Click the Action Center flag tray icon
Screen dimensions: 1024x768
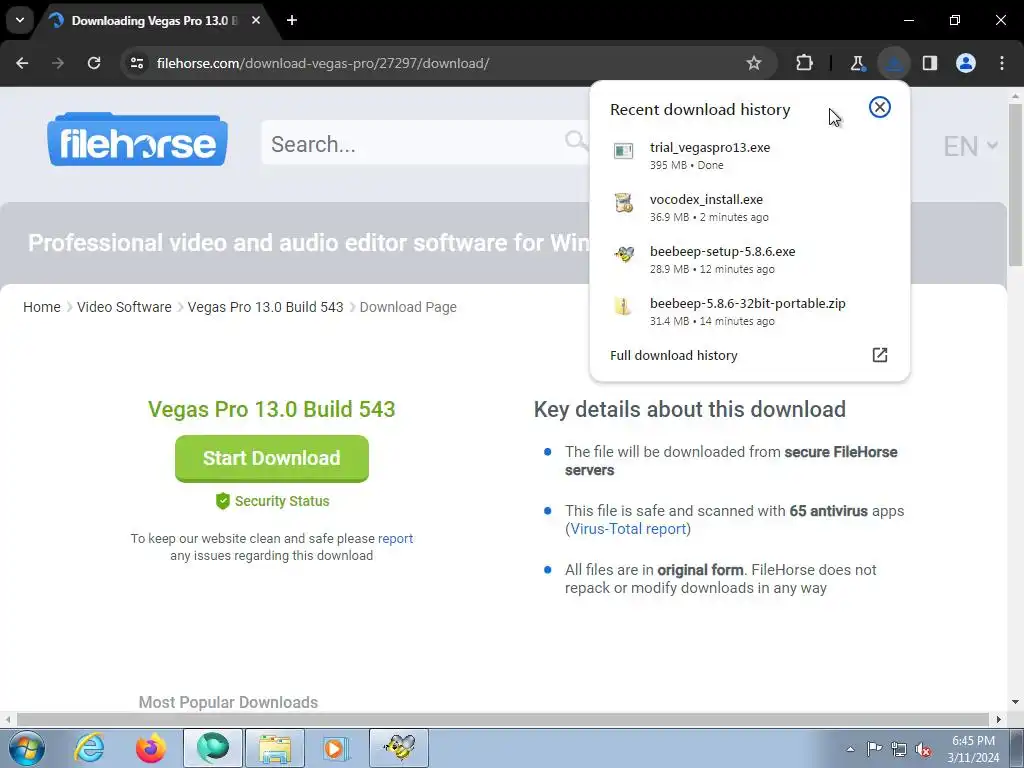pyautogui.click(x=874, y=749)
